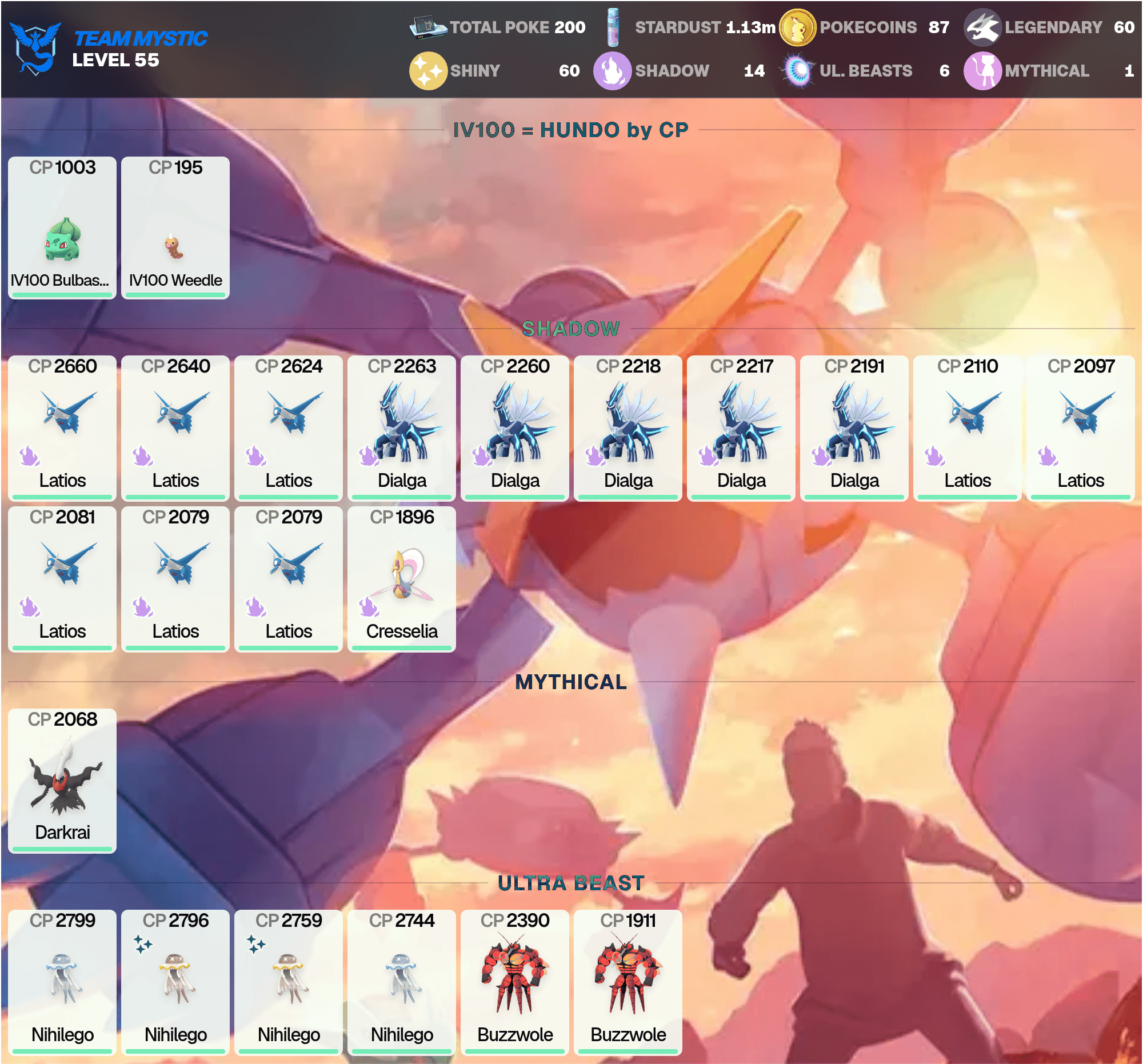1143x1064 pixels.
Task: Click the "ULTRA BEAST" section heading
Action: [x=571, y=883]
